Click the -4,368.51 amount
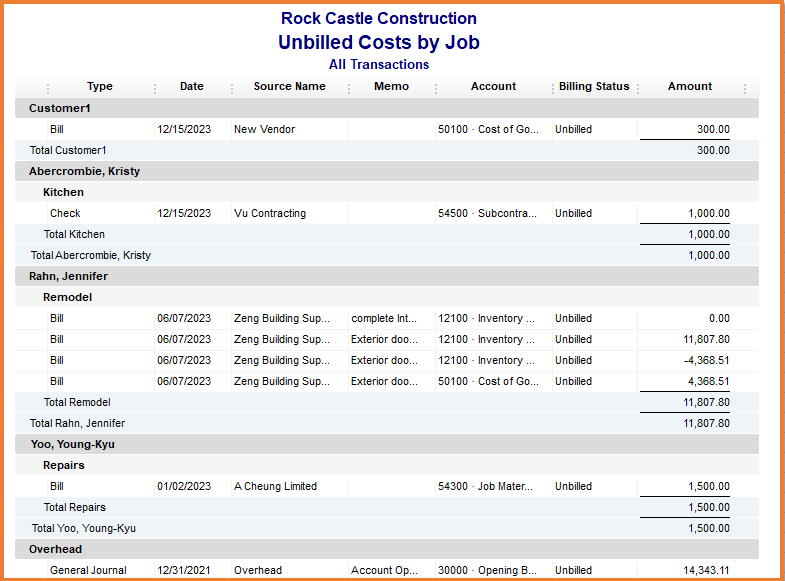The width and height of the screenshot is (785, 581). point(706,360)
